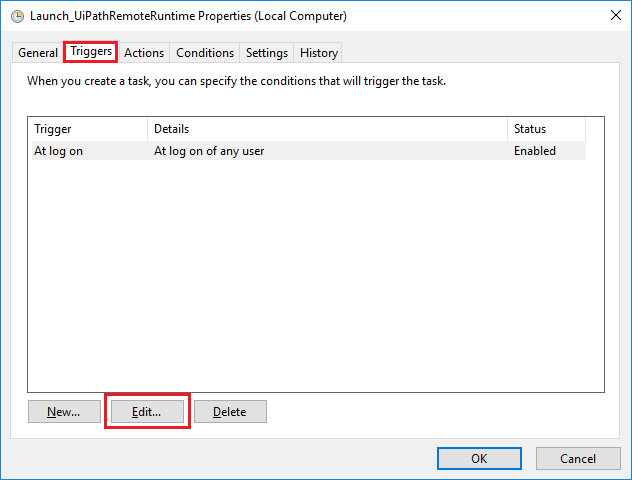The width and height of the screenshot is (632, 480).
Task: Cancel the Properties dialog
Action: 578,458
